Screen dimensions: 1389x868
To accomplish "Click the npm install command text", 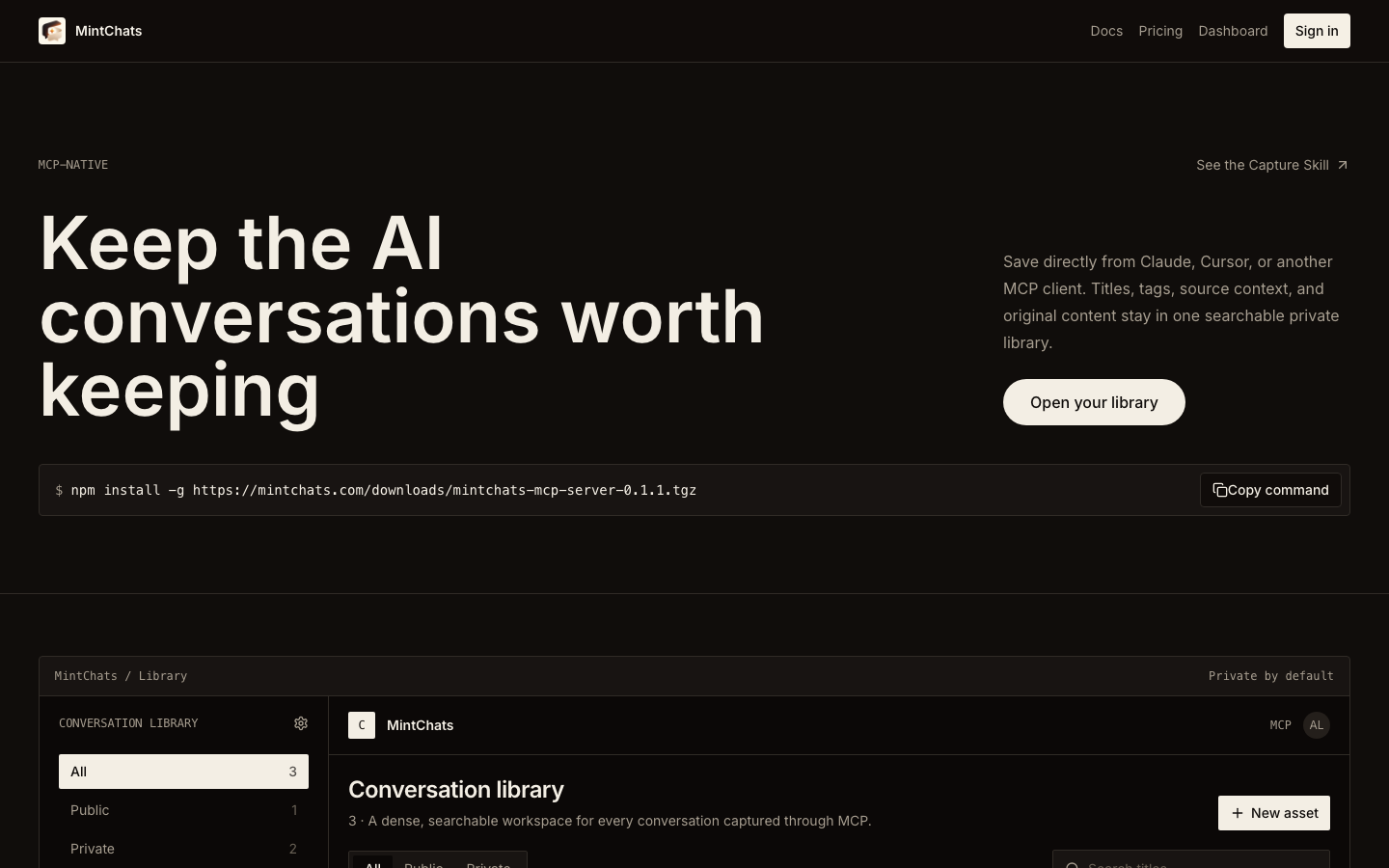I will click(384, 490).
